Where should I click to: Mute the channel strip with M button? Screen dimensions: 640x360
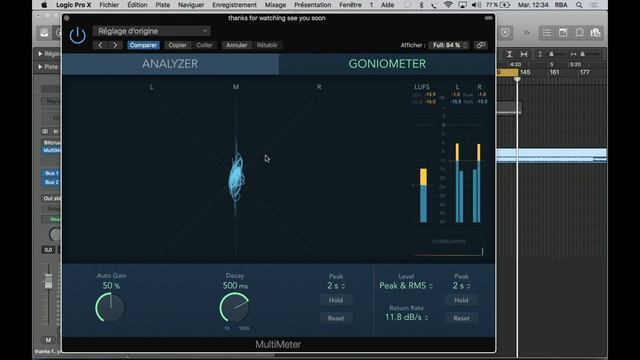(48, 340)
